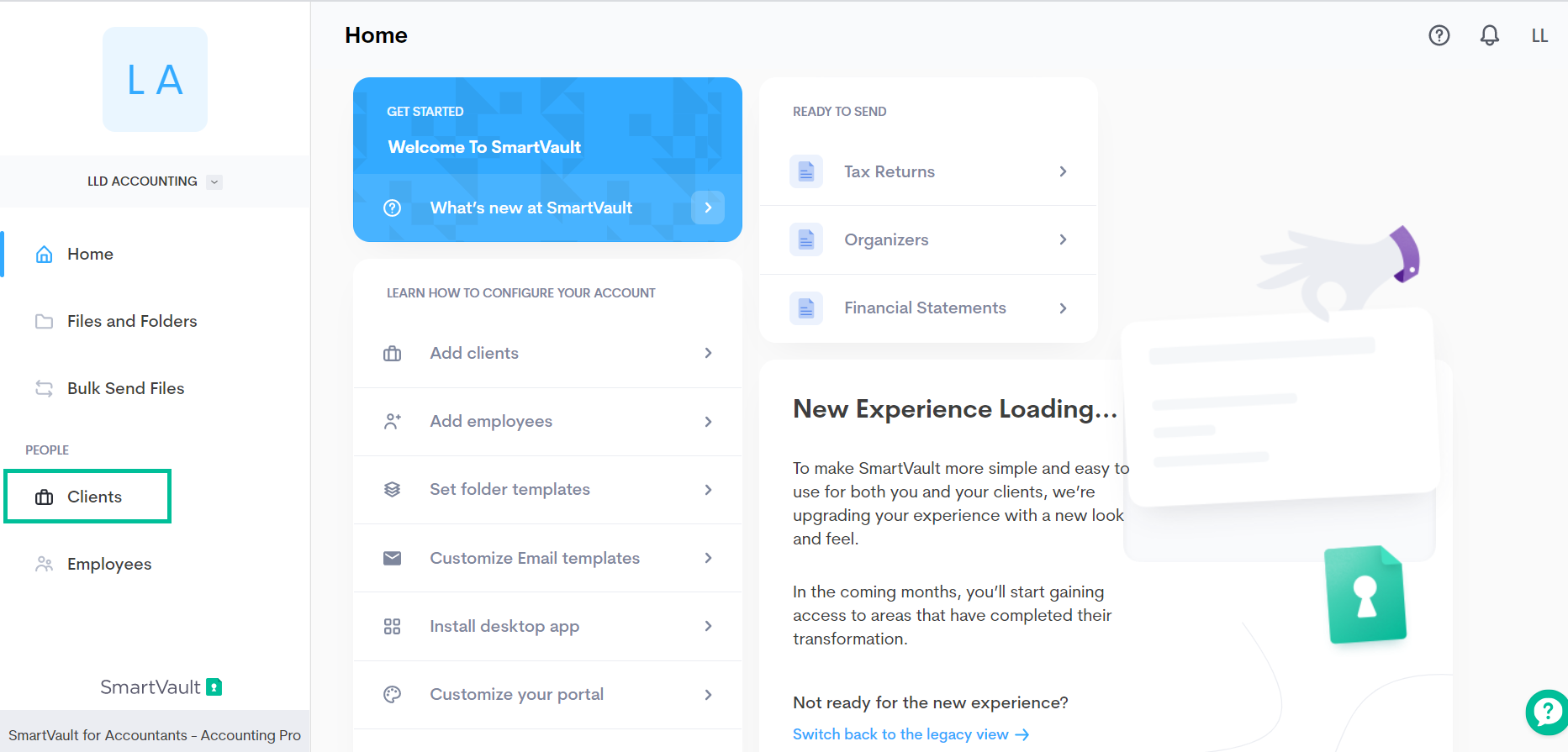Open the green help chat bubble
The width and height of the screenshot is (1568, 752).
click(1547, 712)
